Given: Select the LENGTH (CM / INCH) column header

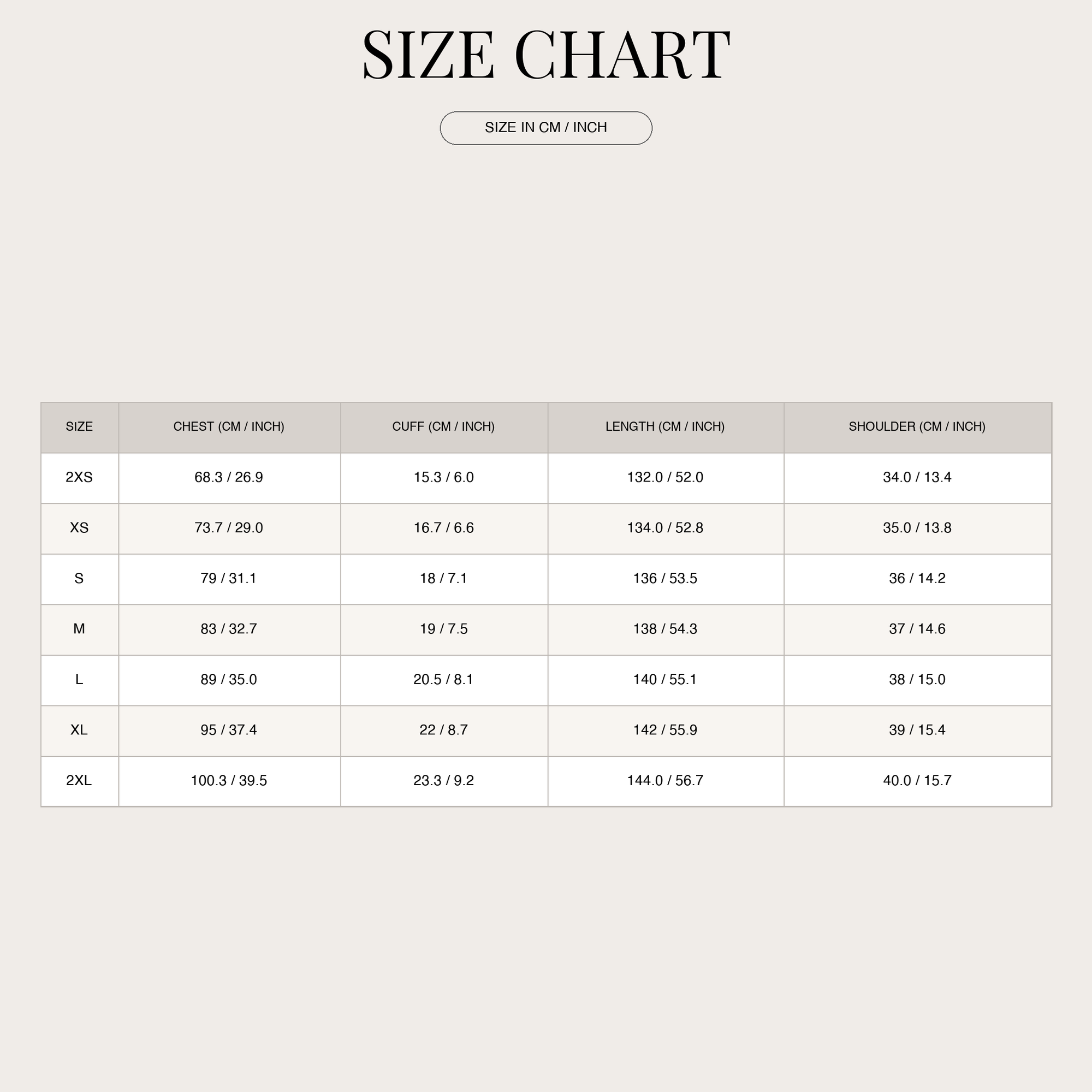Looking at the screenshot, I should click(665, 427).
